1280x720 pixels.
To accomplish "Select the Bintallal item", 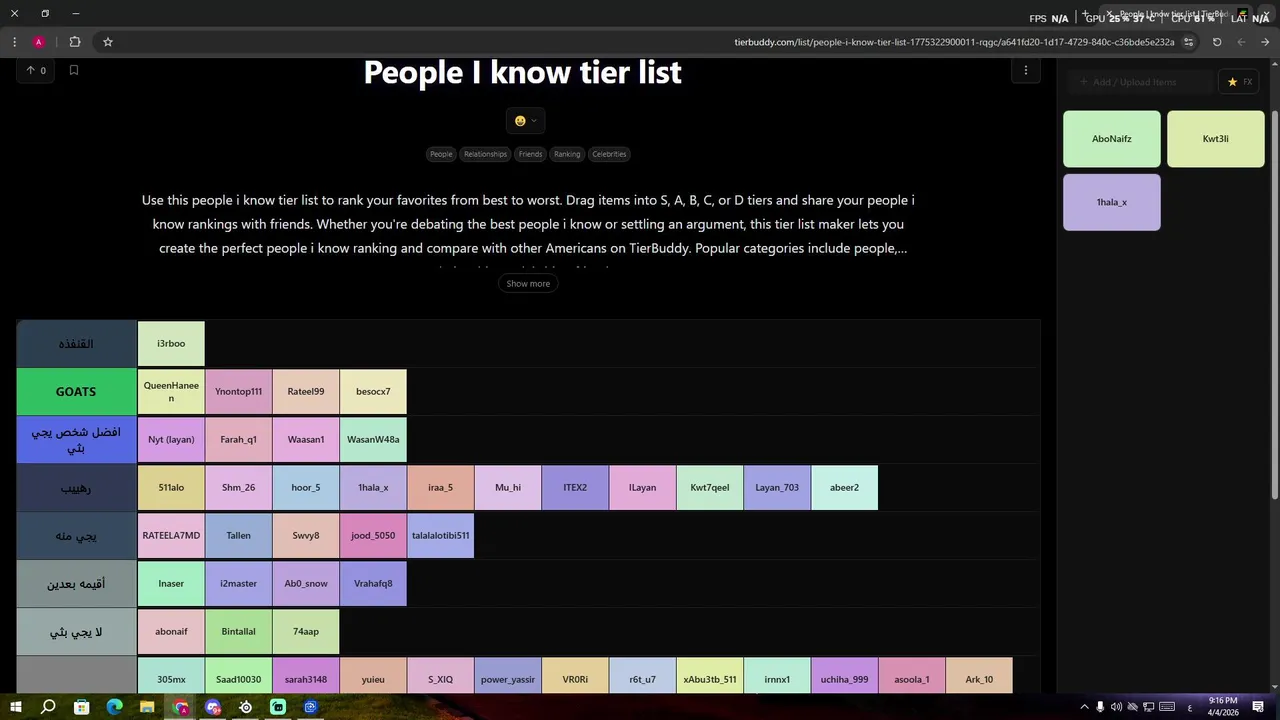I will tap(238, 632).
